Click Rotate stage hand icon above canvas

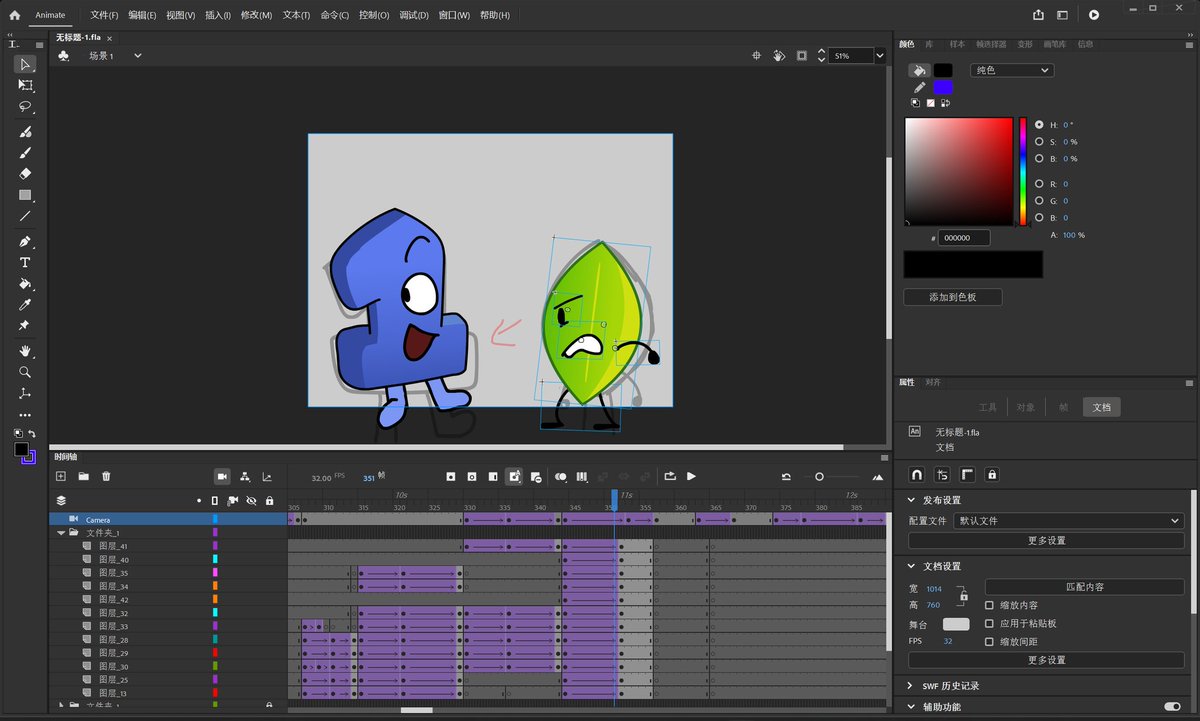coord(779,56)
